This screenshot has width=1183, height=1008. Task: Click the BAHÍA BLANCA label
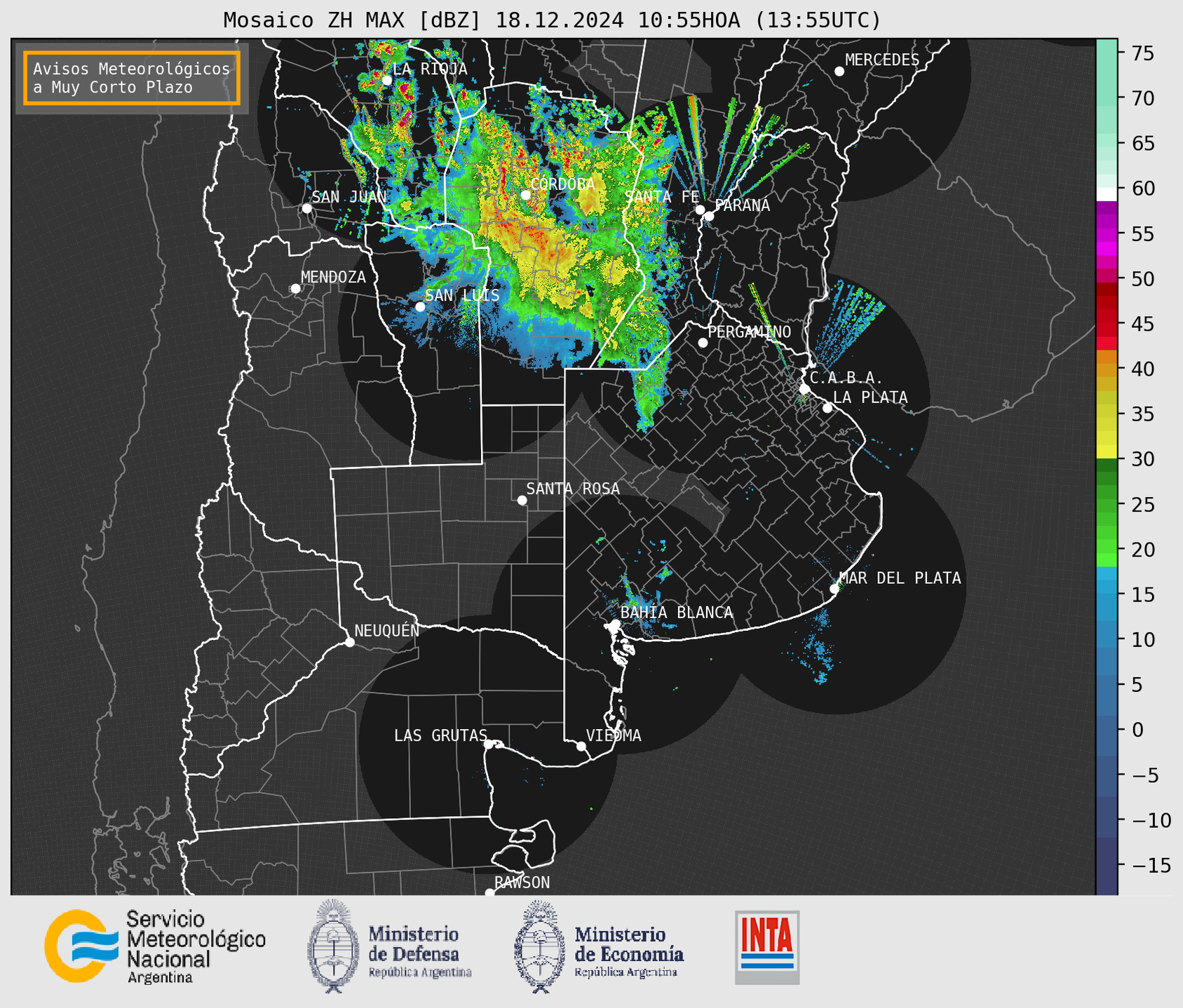click(x=677, y=613)
